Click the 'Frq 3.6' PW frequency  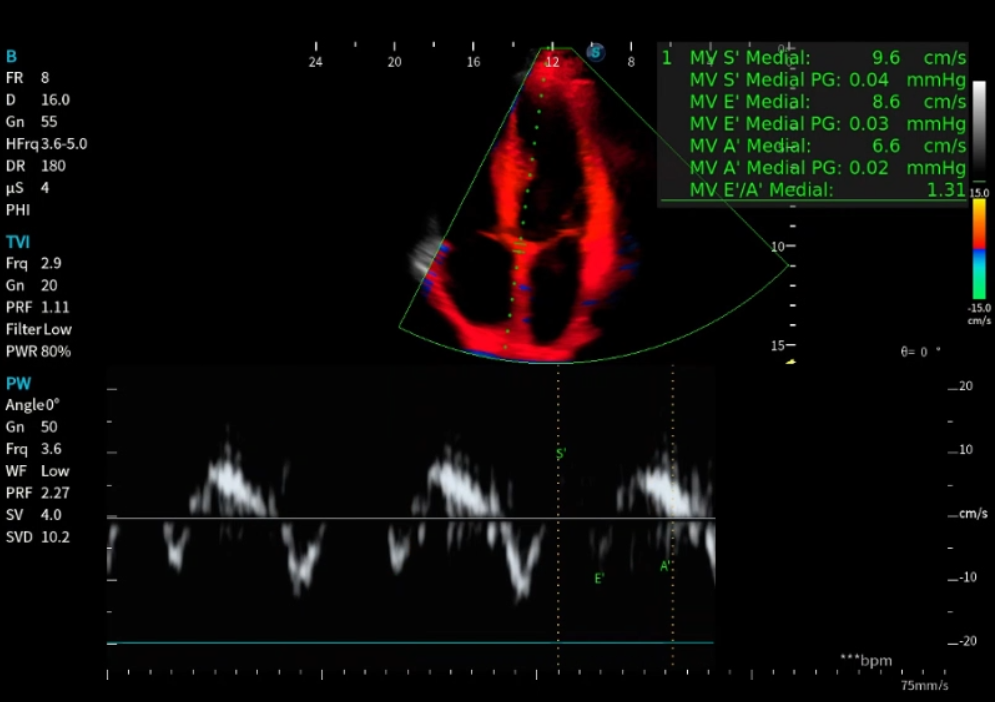(34, 449)
